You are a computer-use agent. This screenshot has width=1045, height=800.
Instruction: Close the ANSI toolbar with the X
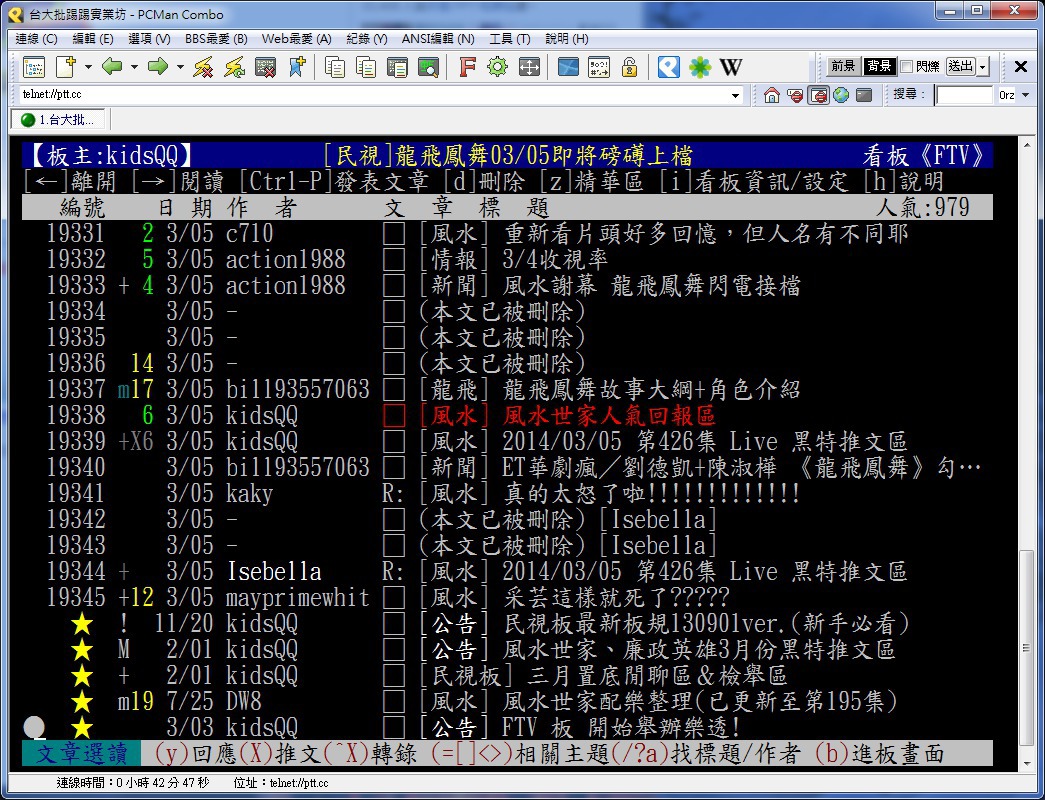(1020, 67)
